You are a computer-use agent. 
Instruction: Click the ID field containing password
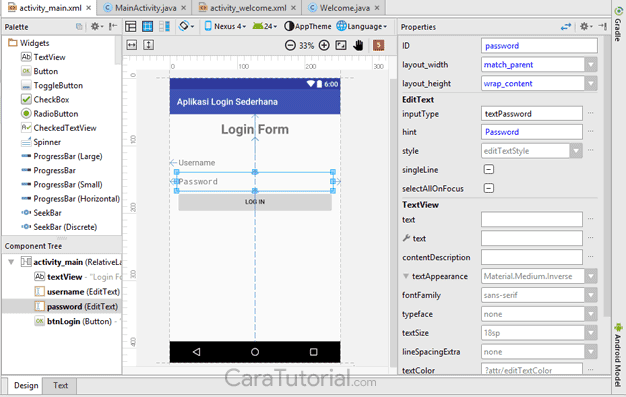539,46
